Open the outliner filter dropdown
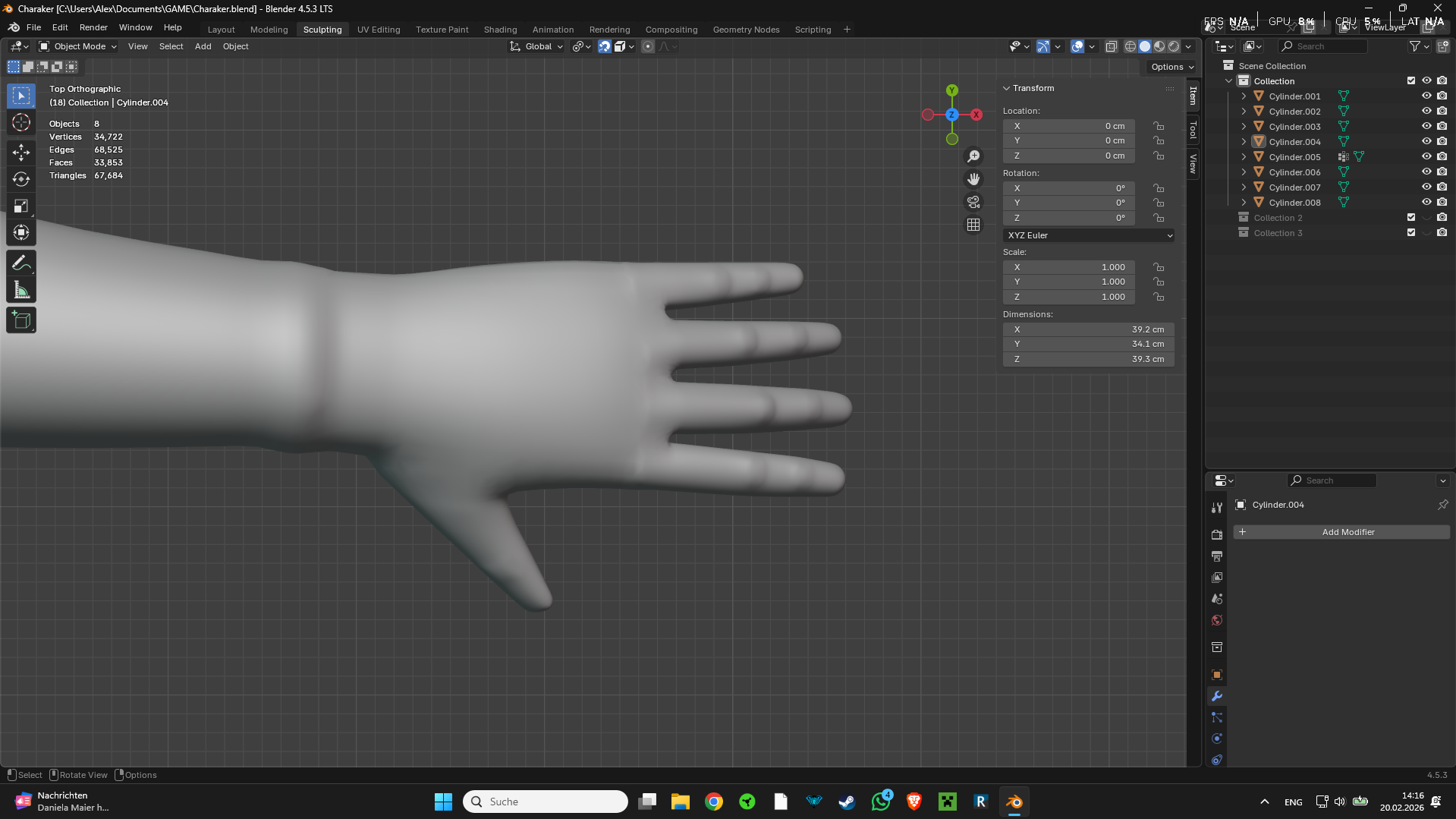1456x819 pixels. 1419,46
